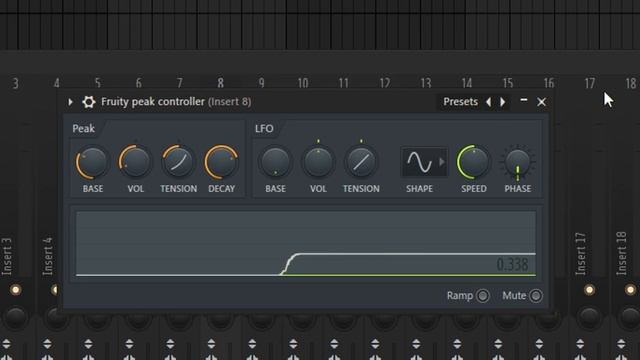This screenshot has height=360, width=640.
Task: Open the LFO shape dropdown arrow
Action: [442, 162]
